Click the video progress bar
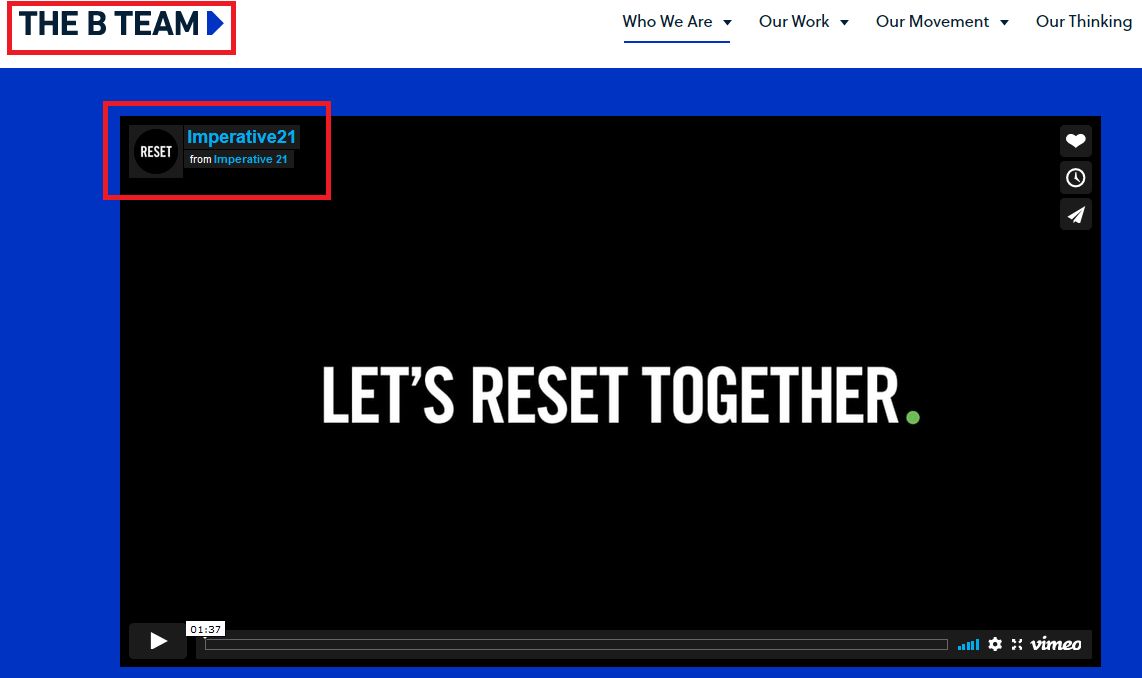Image resolution: width=1142 pixels, height=678 pixels. pyautogui.click(x=576, y=645)
